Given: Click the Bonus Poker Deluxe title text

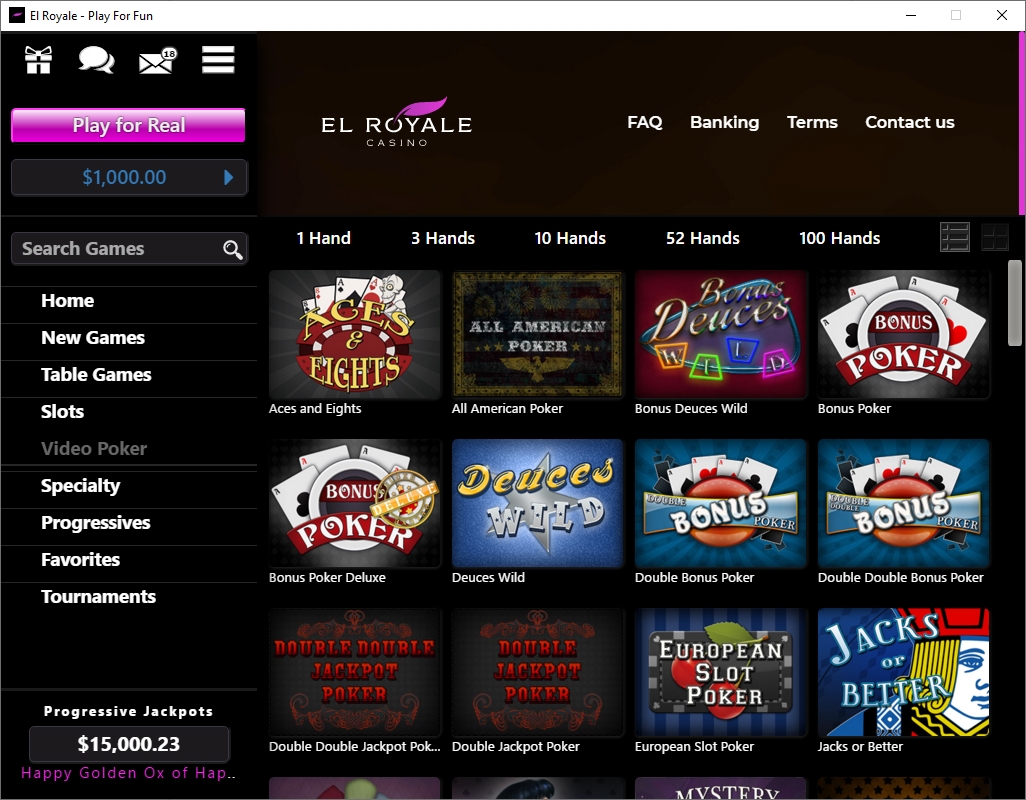Looking at the screenshot, I should pos(327,578).
